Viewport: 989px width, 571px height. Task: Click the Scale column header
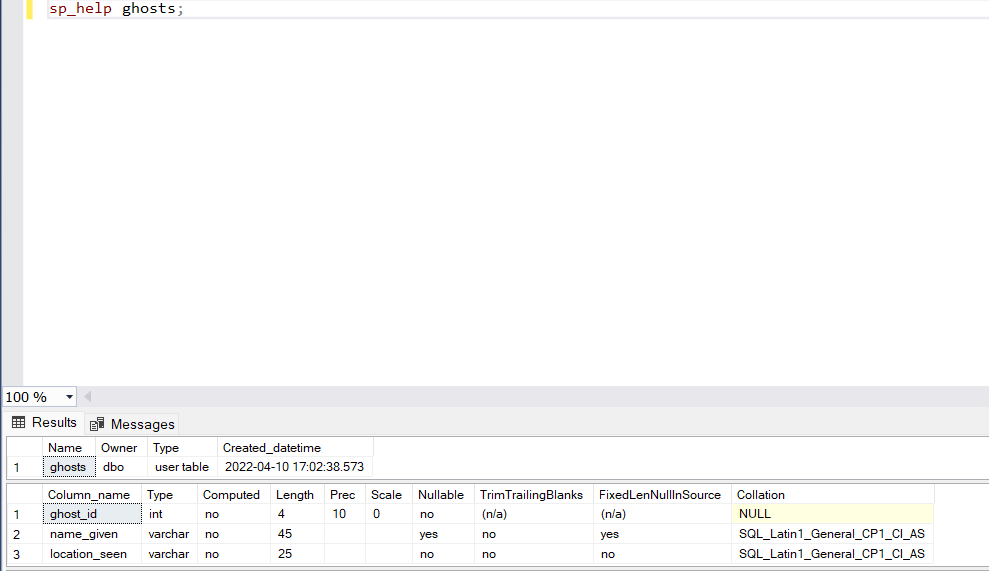[x=389, y=495]
